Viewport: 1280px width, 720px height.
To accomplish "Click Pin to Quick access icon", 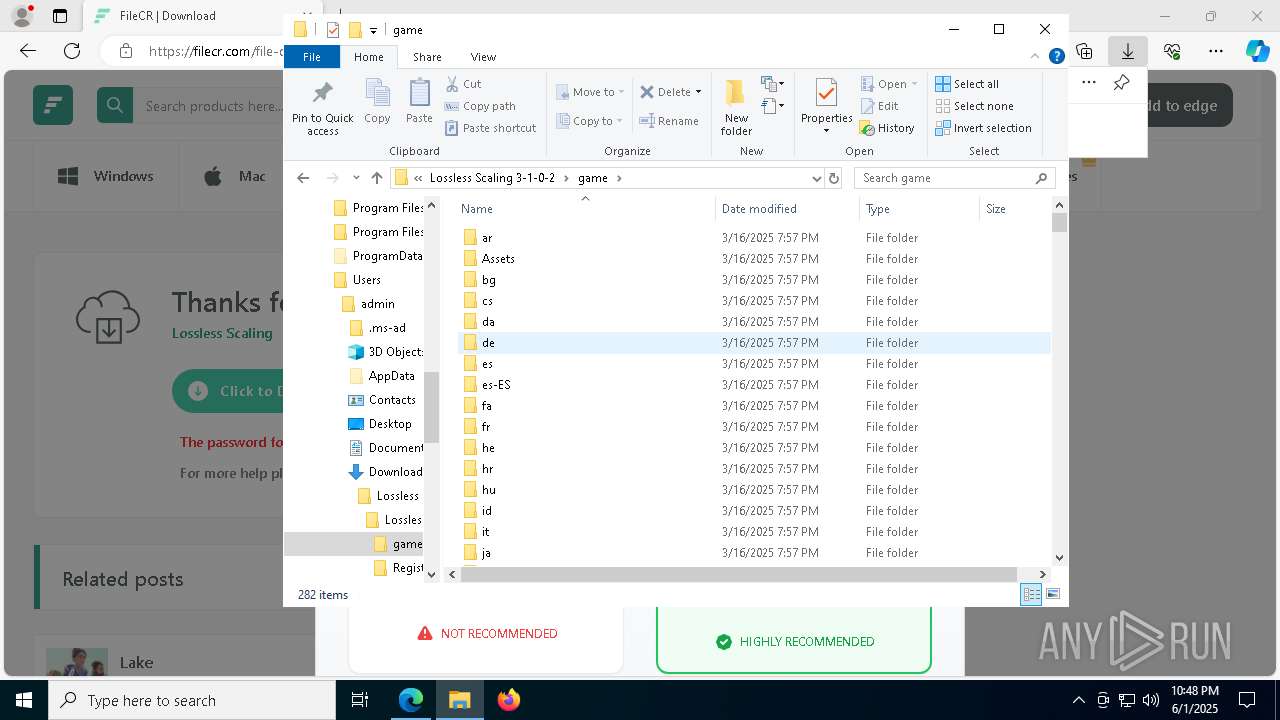I will click(x=322, y=108).
